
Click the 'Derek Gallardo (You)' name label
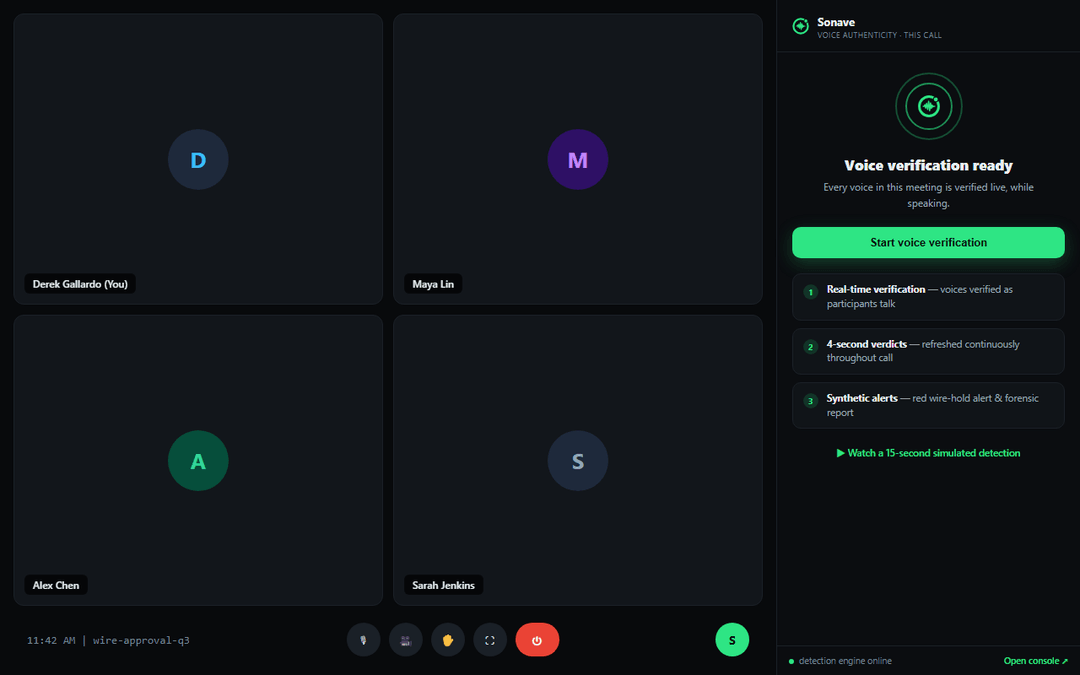tap(80, 284)
